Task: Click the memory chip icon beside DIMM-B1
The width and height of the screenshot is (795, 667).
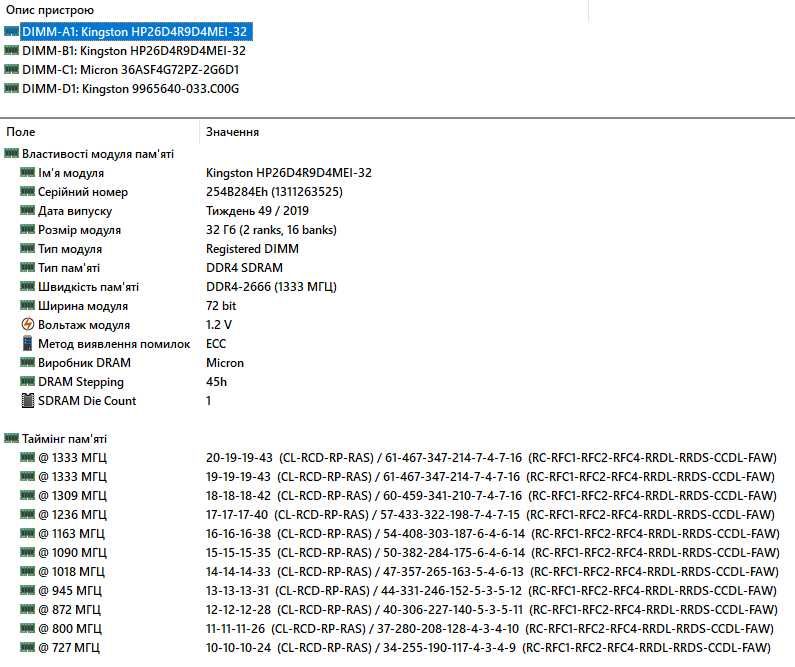Action: [x=11, y=50]
